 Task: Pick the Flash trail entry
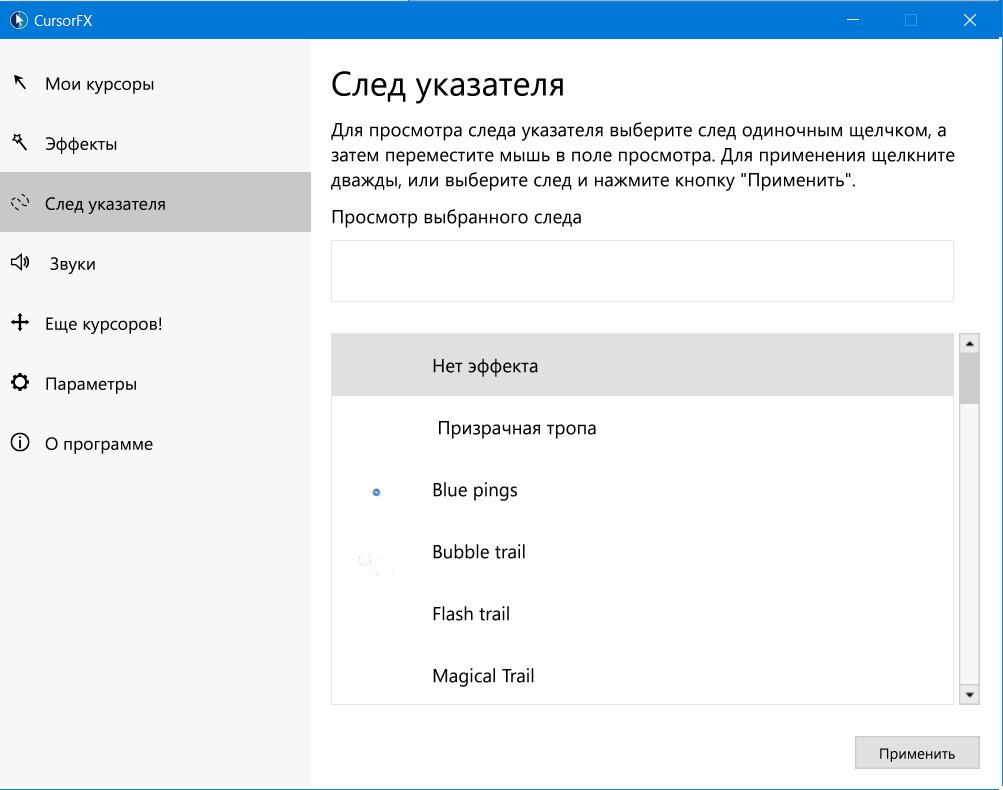point(642,613)
